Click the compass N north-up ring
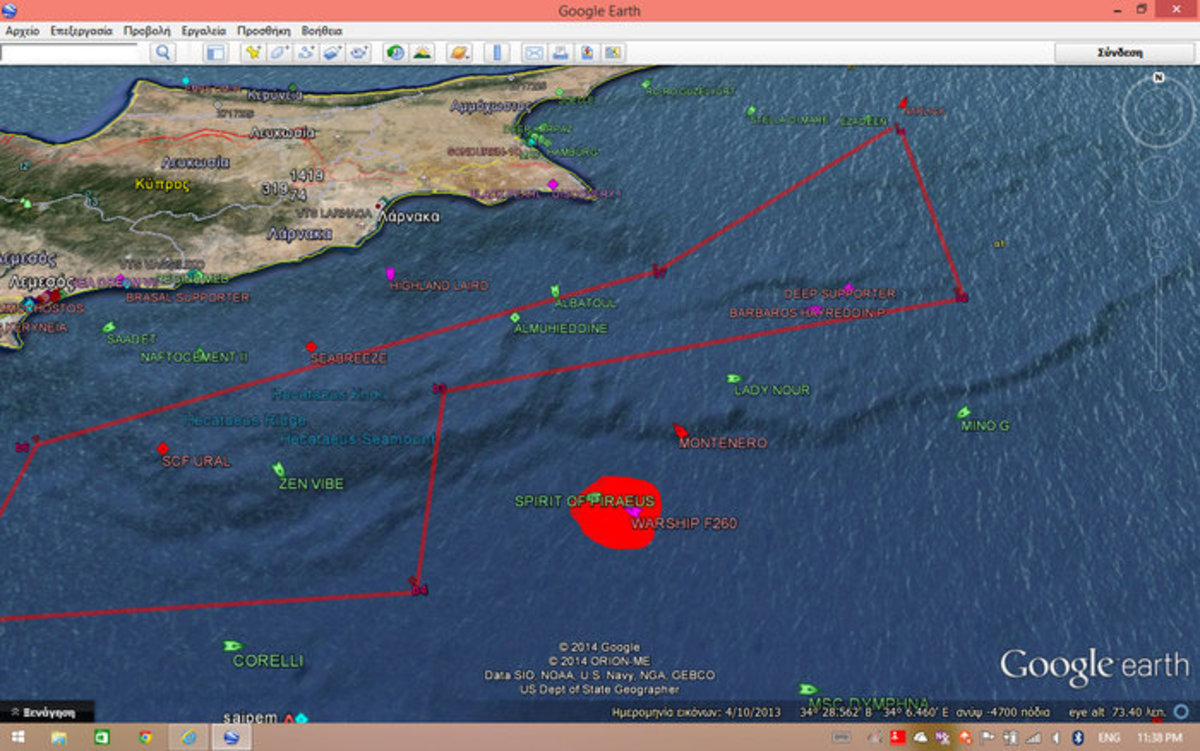The width and height of the screenshot is (1200, 751). pos(1158,77)
